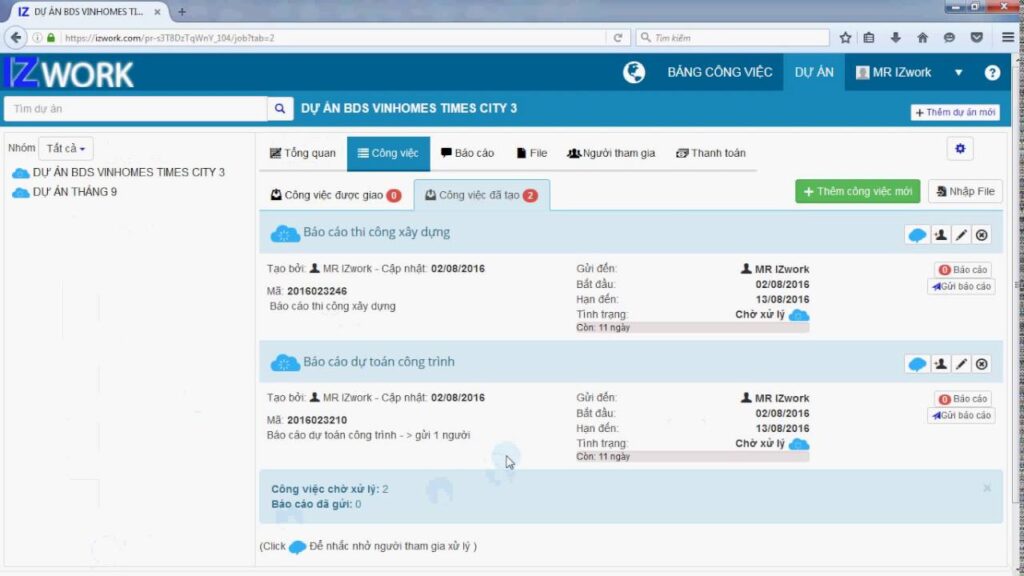Click the remaining days progress bar of first task

(x=692, y=328)
